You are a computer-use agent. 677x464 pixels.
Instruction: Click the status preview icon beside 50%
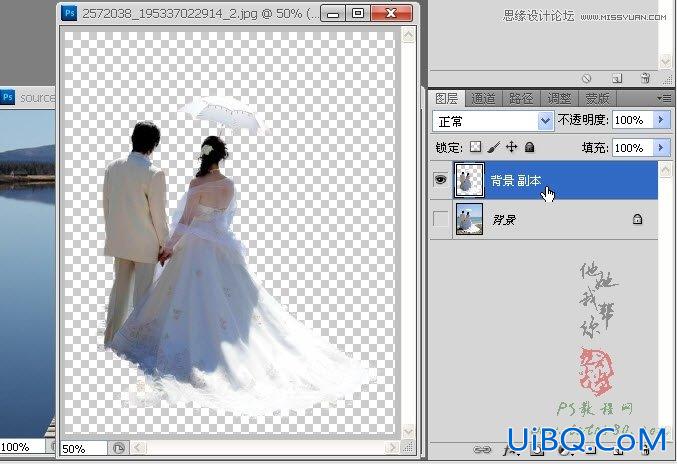coord(119,448)
